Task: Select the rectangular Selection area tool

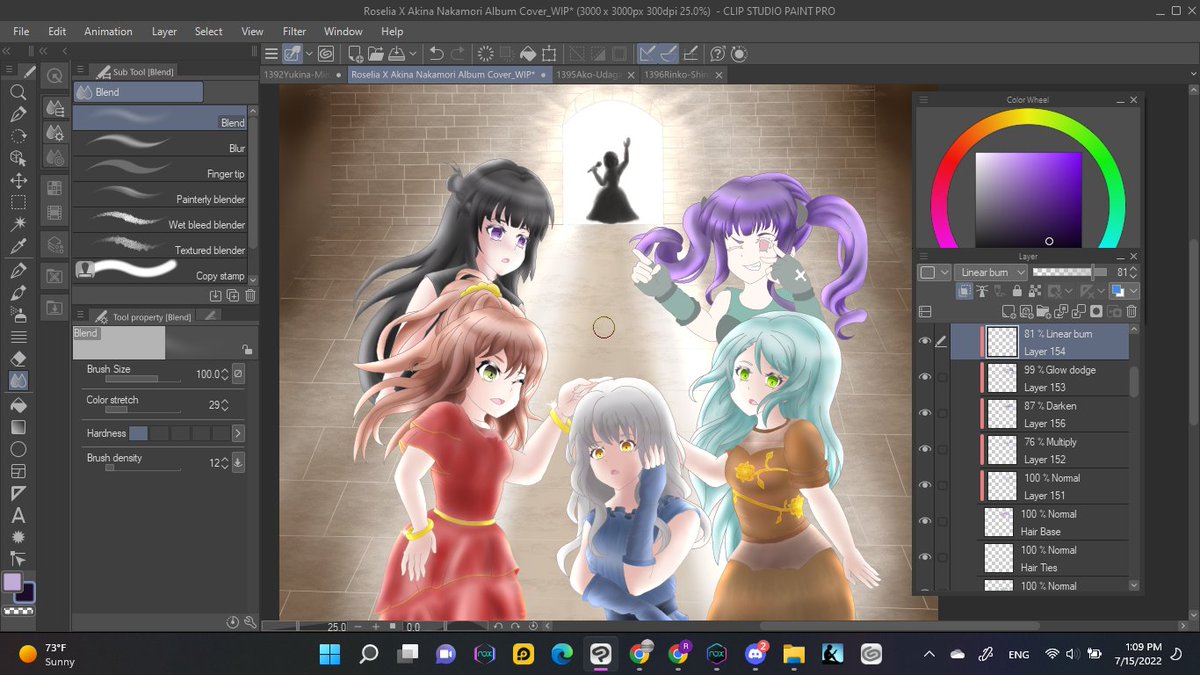Action: click(x=18, y=203)
